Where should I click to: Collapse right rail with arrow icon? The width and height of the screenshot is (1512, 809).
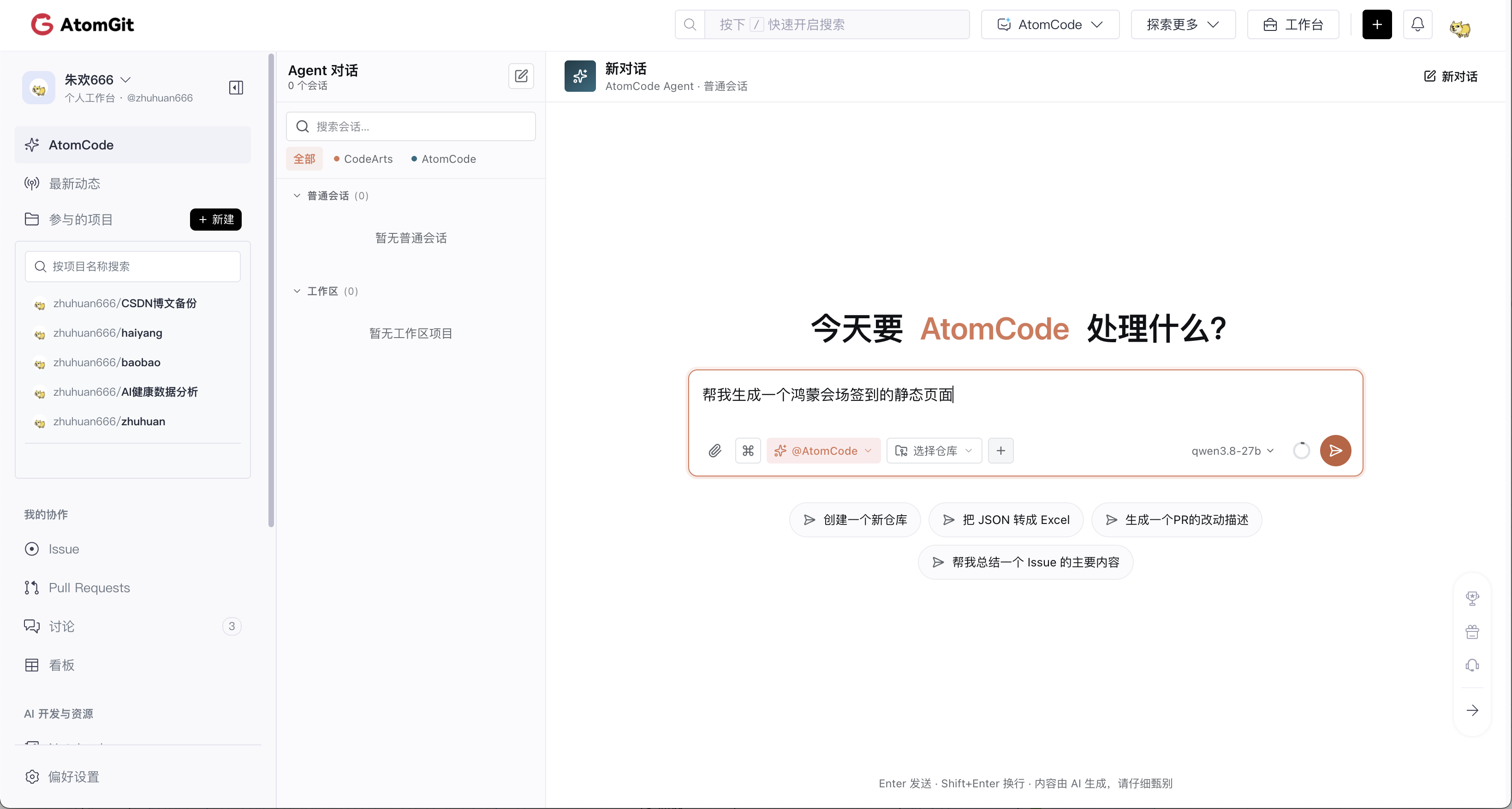point(1472,710)
